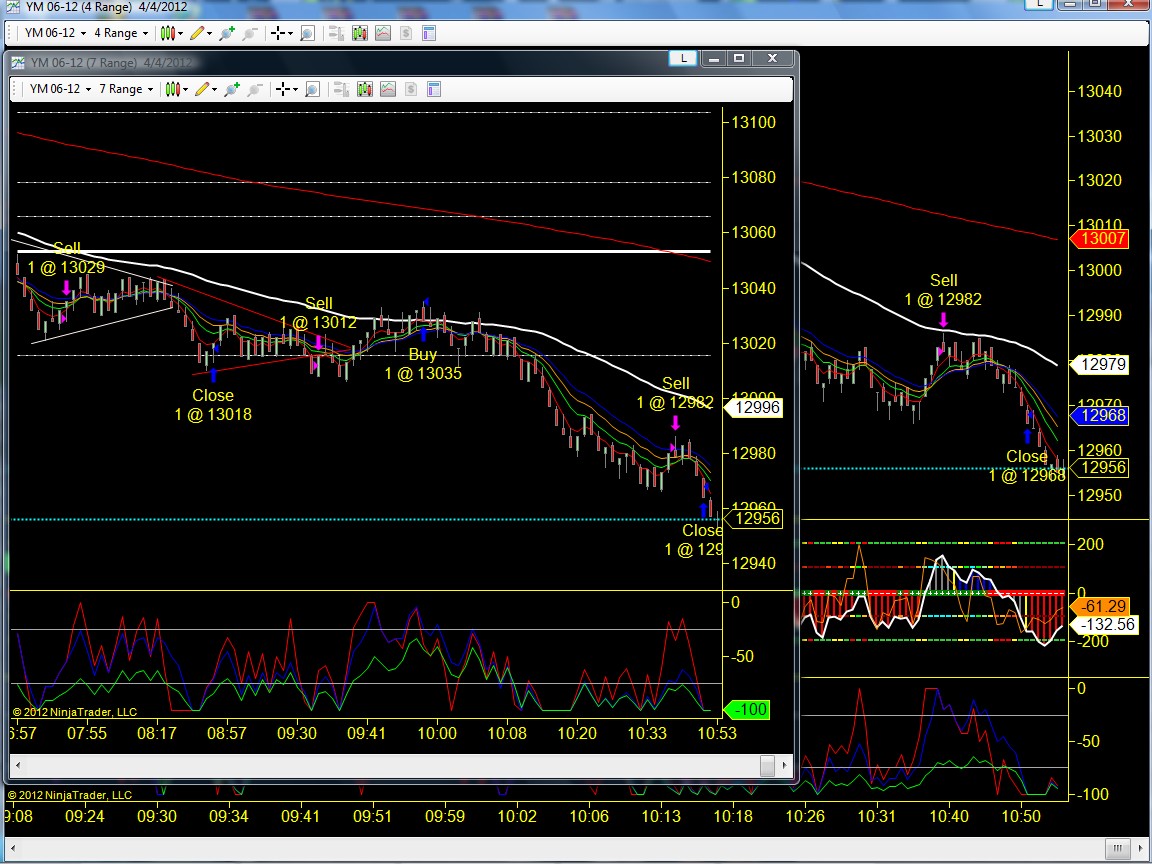Click the 12996 price marker on 7 Range axis
This screenshot has width=1152, height=864.
[x=755, y=407]
